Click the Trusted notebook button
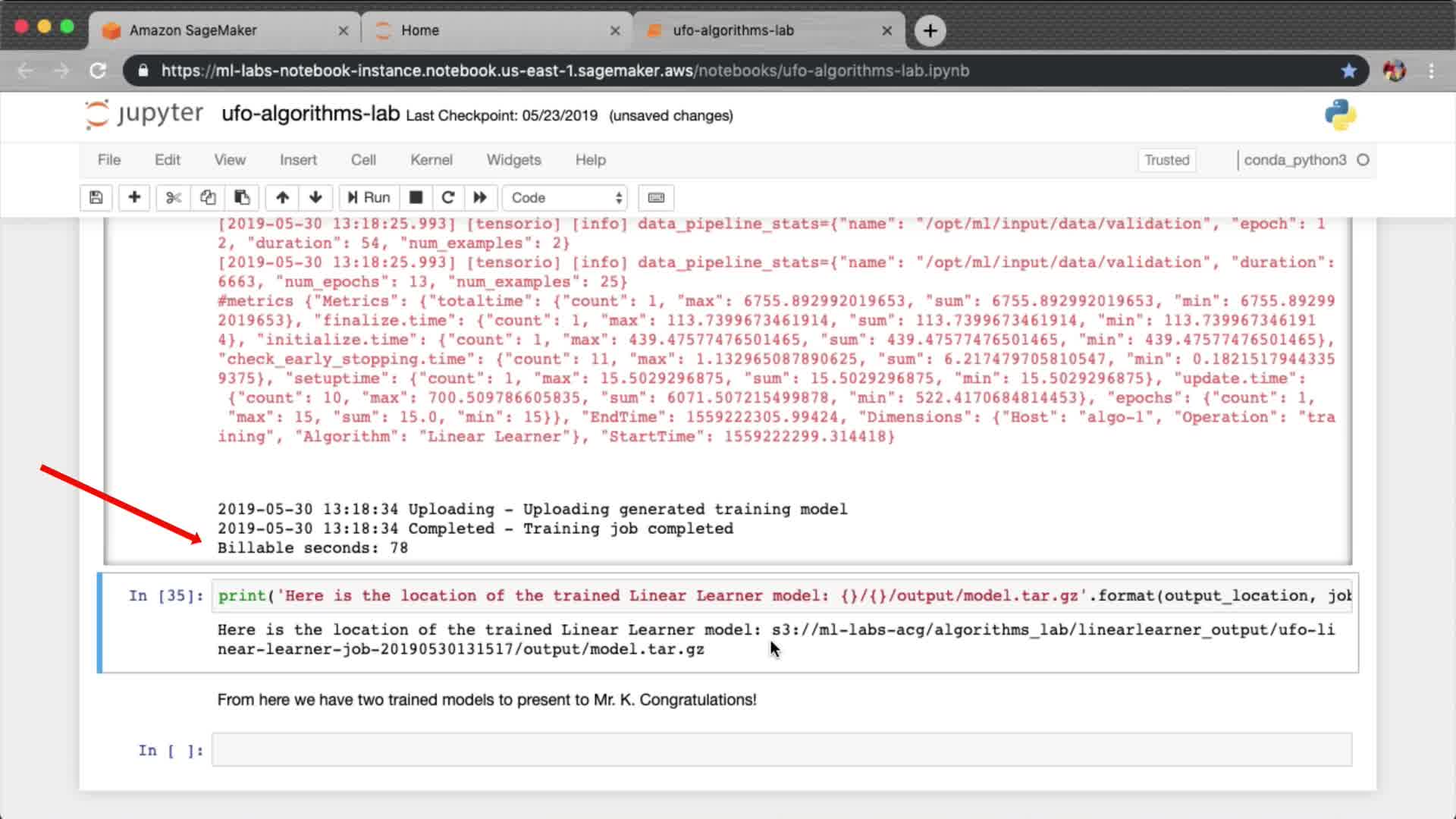 pos(1166,160)
